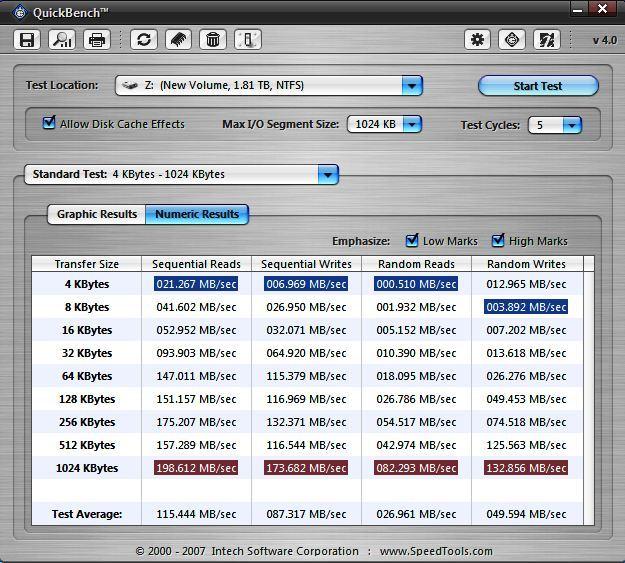Open the Test Location drive dropdown

click(x=411, y=86)
